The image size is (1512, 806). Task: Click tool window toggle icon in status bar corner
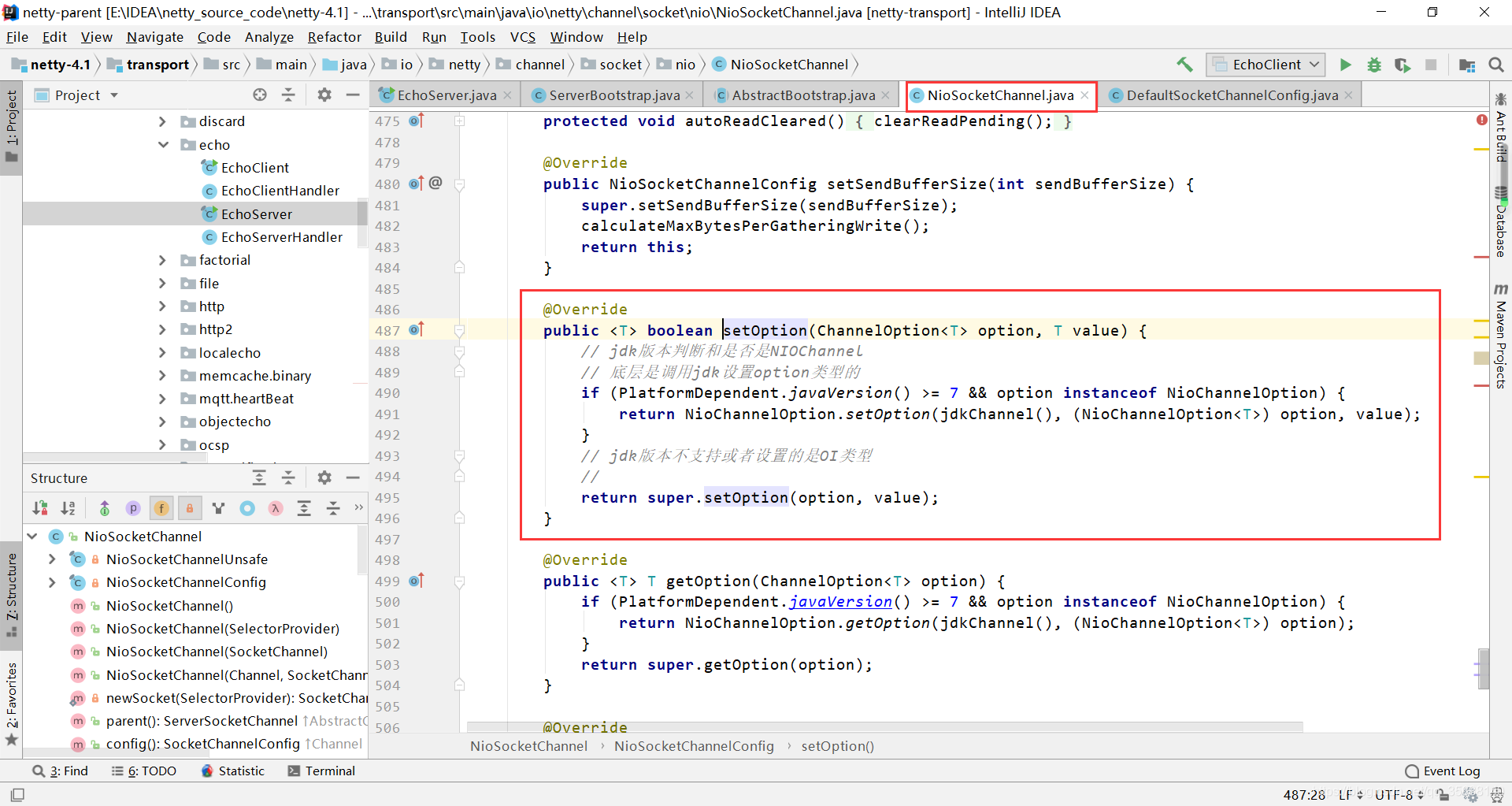point(17,794)
